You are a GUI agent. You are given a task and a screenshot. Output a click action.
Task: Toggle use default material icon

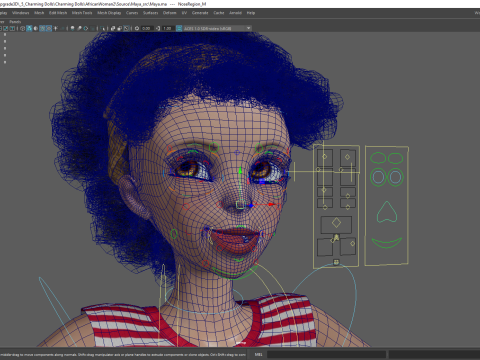click(x=36, y=28)
